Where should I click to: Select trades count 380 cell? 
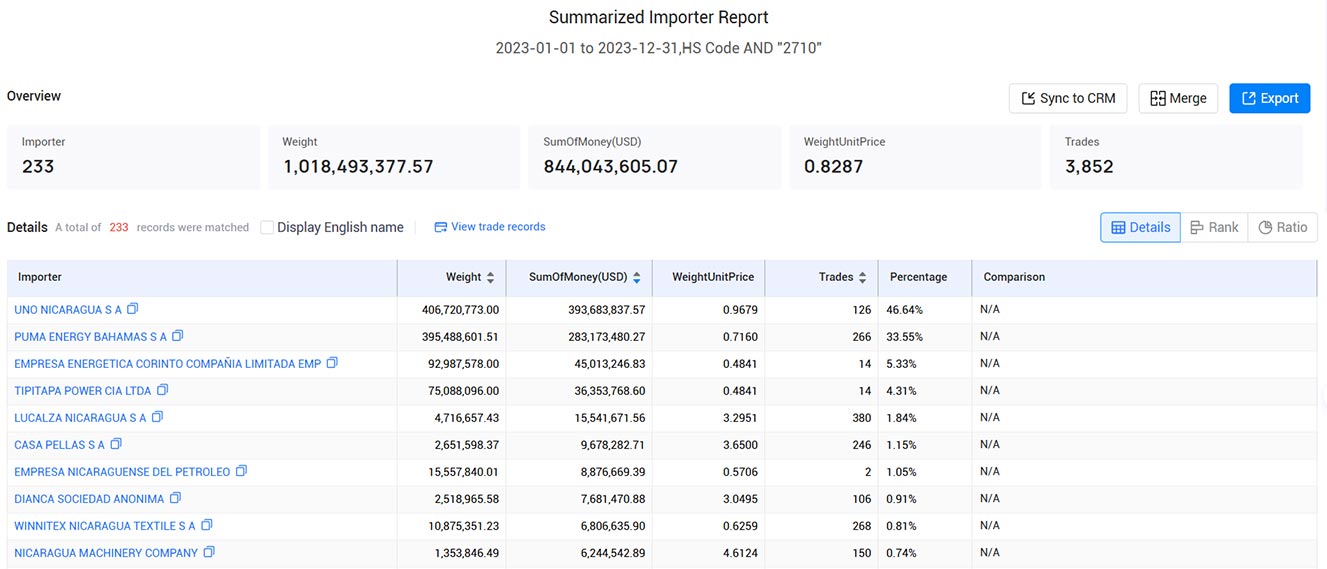coord(861,418)
